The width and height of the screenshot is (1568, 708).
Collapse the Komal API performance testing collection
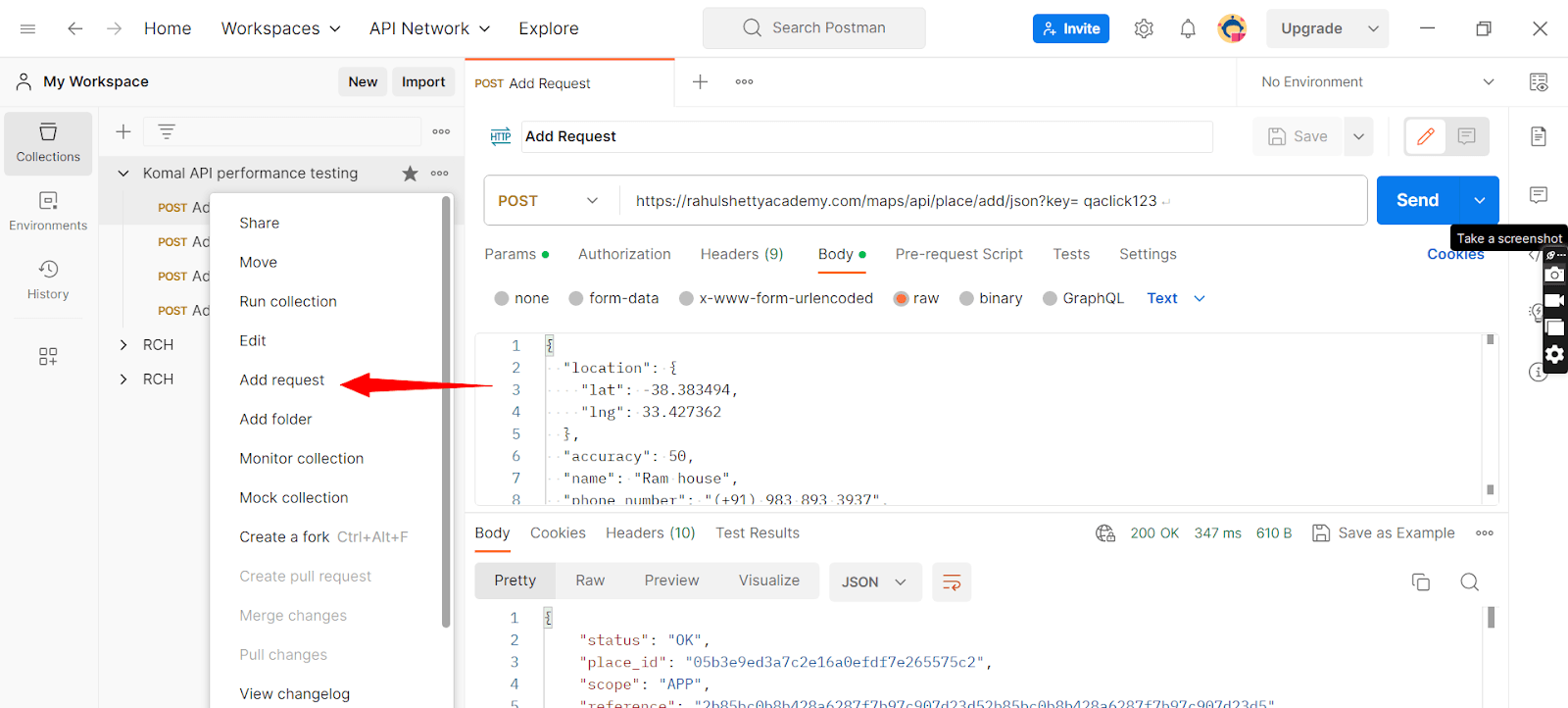click(123, 174)
